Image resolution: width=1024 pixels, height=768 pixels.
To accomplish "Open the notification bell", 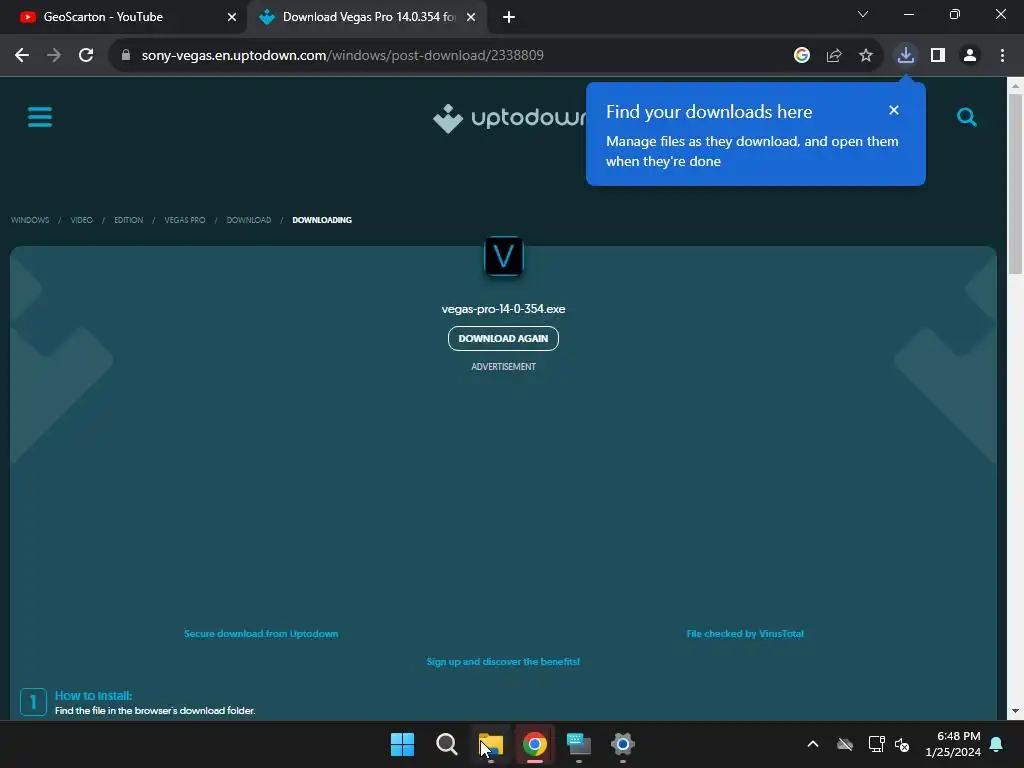I will point(997,744).
